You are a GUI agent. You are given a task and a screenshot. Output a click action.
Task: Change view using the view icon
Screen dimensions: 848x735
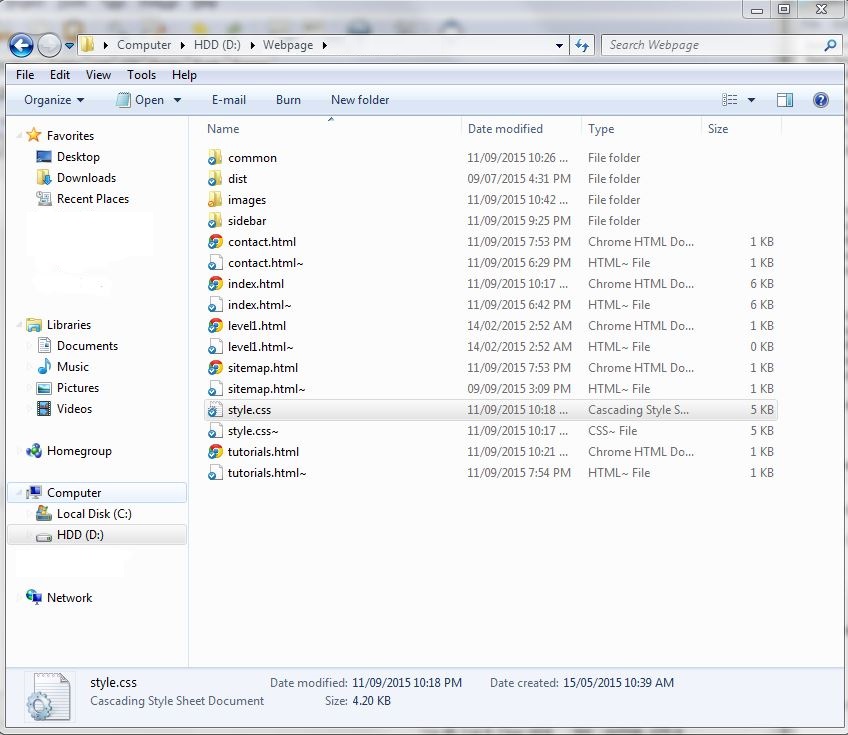pos(730,100)
